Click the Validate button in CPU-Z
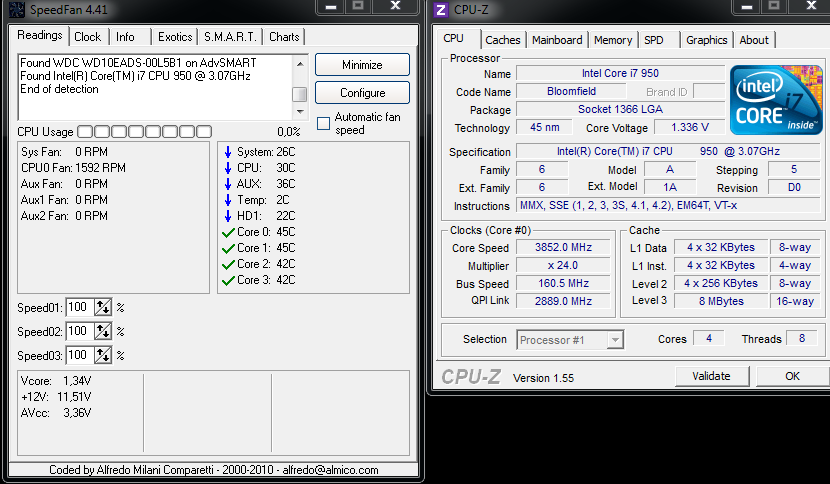 pyautogui.click(x=711, y=376)
